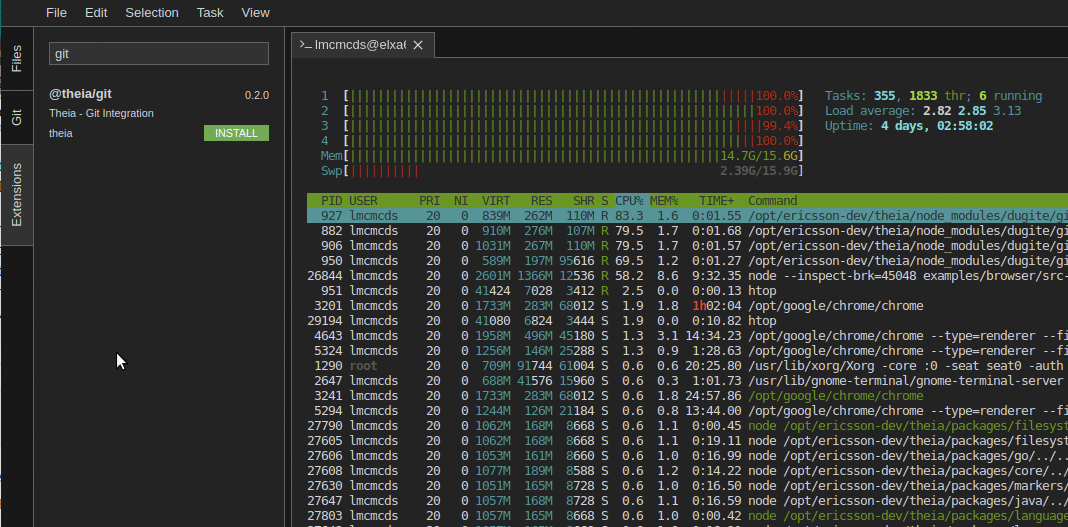Click the Swp usage meter 2.39G/15.9G
The image size is (1068, 527).
[x=562, y=171]
